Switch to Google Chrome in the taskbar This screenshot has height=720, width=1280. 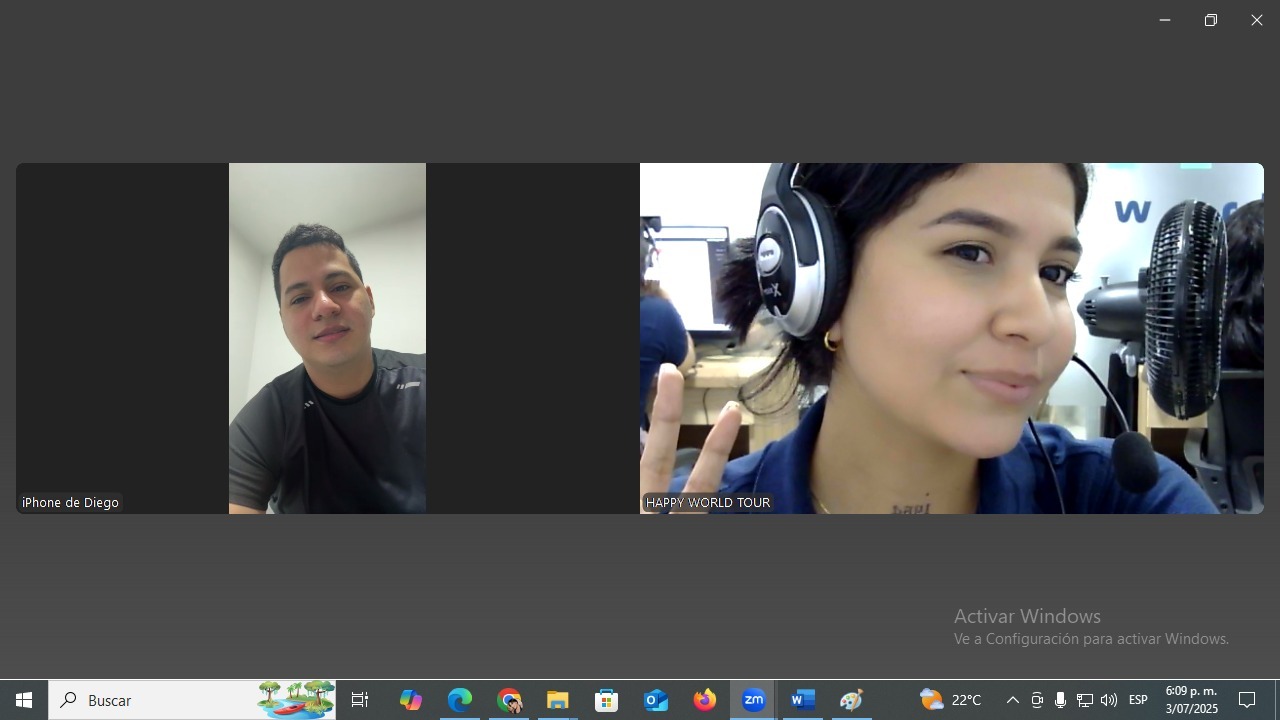point(510,700)
